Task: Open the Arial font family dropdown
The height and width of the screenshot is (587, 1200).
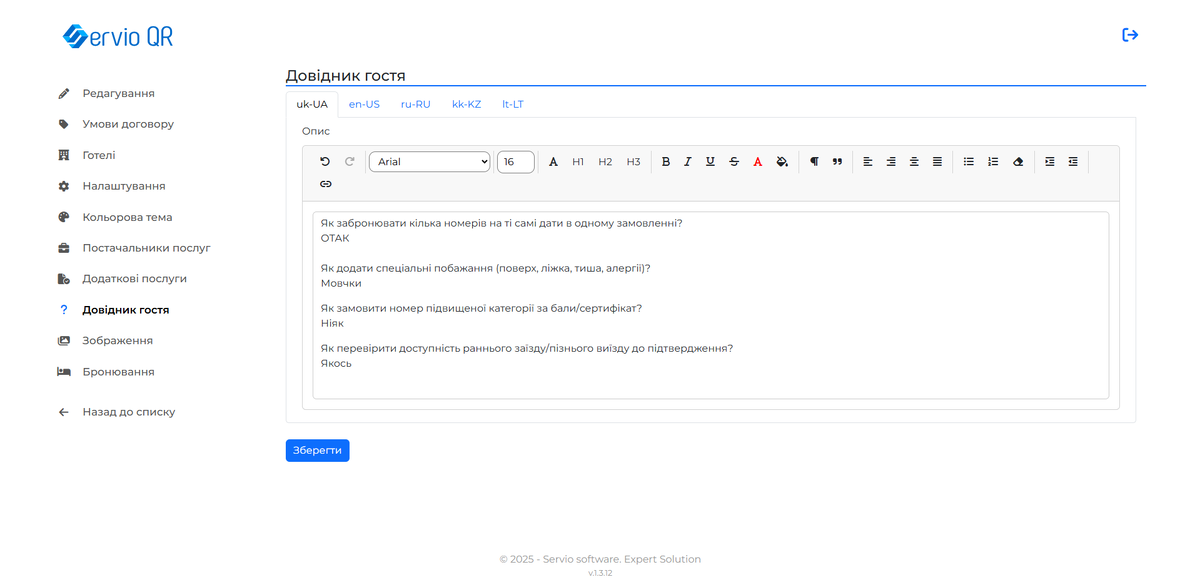Action: pos(429,161)
